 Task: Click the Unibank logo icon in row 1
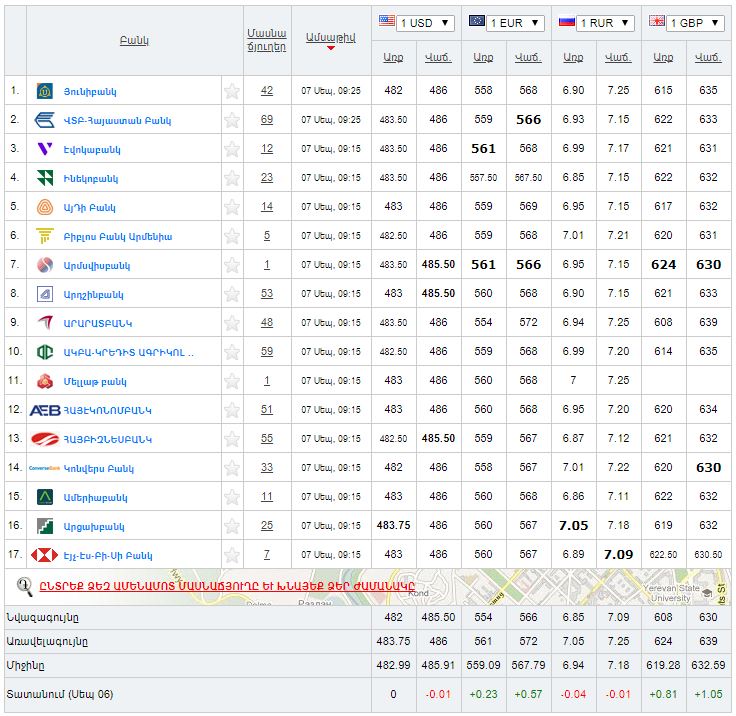[44, 91]
